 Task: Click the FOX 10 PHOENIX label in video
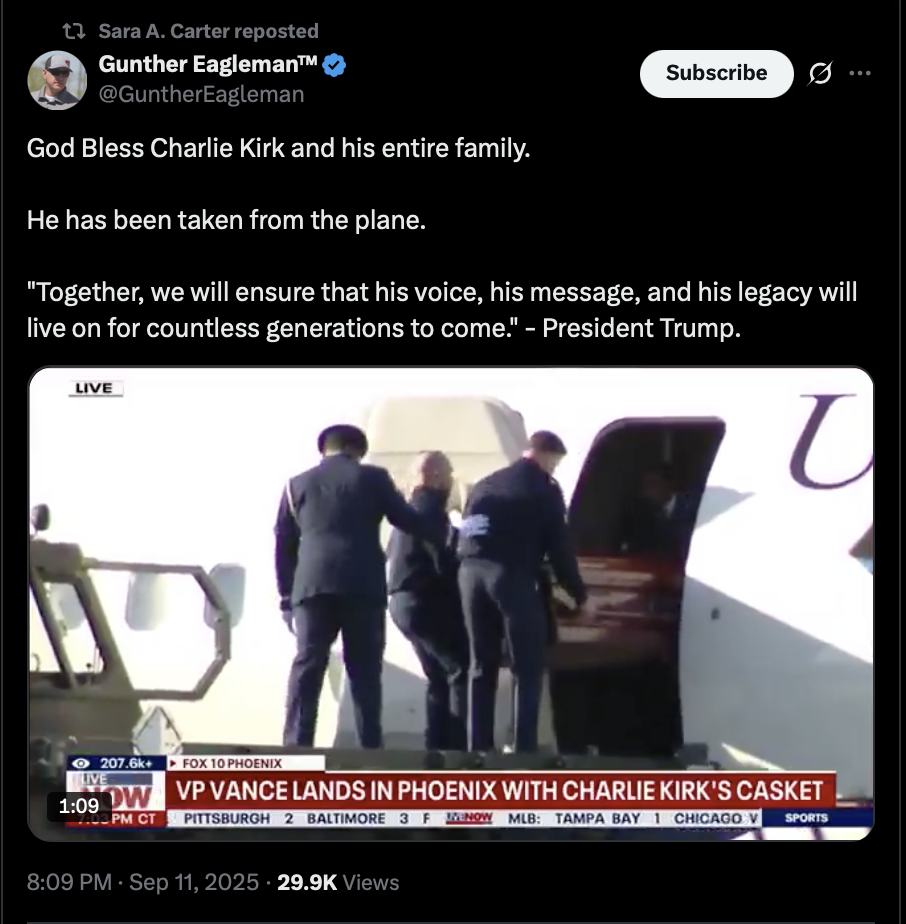[232, 763]
